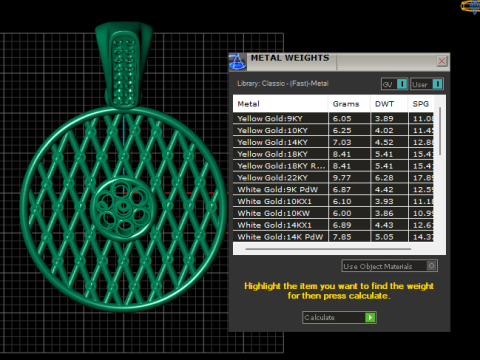480x360 pixels.
Task: Enable Use Object Materials option
Action: tap(389, 266)
